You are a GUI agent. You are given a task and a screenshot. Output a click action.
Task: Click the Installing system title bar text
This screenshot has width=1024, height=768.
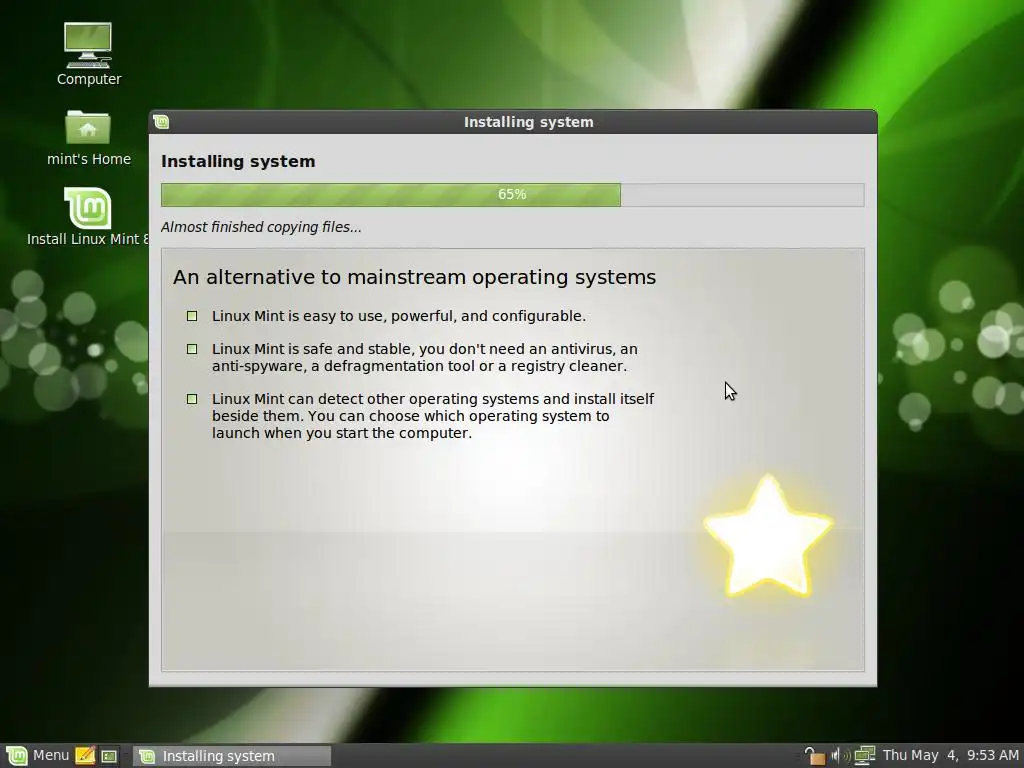click(528, 122)
